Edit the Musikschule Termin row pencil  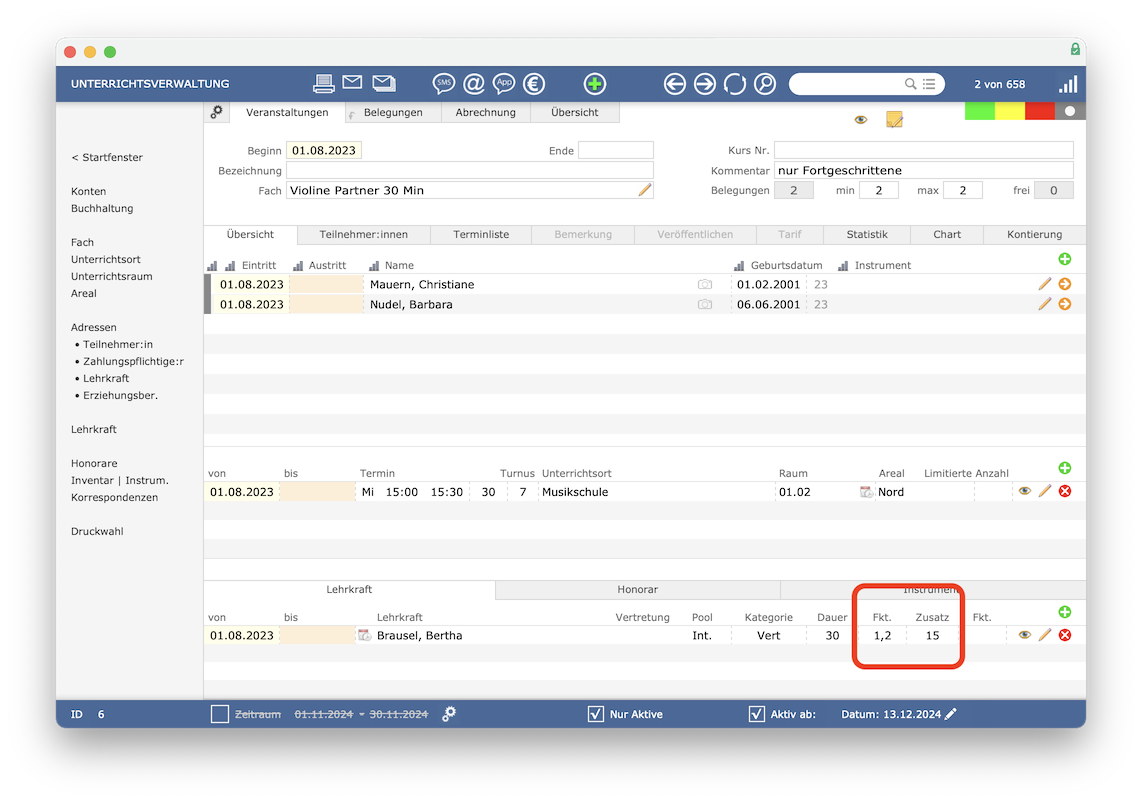pos(1044,491)
